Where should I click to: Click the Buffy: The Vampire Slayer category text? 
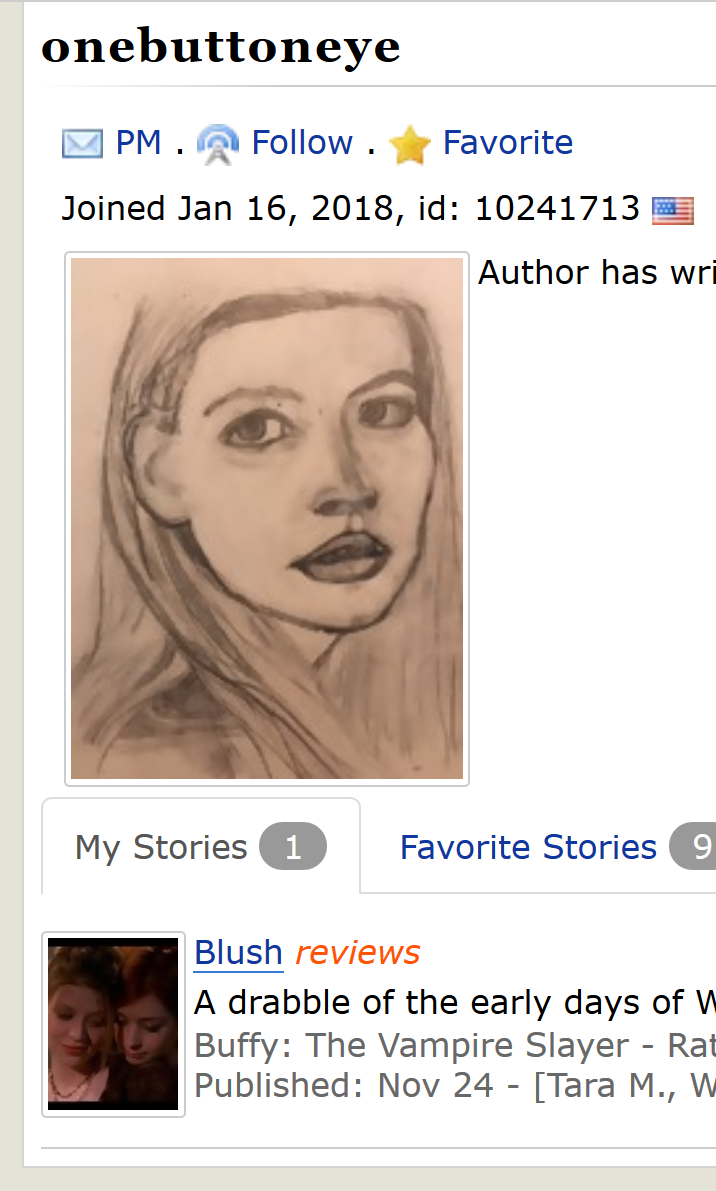412,1046
